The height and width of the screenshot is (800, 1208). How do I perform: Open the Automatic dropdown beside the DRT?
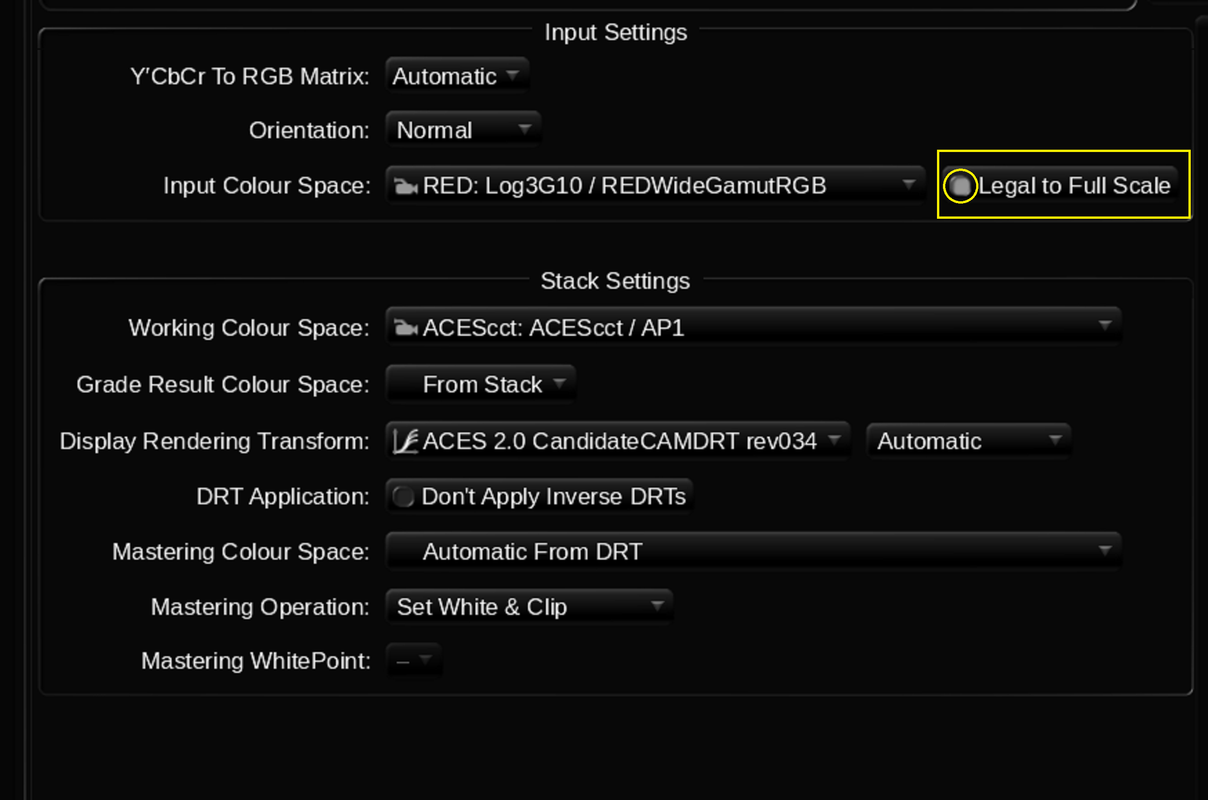pos(968,441)
